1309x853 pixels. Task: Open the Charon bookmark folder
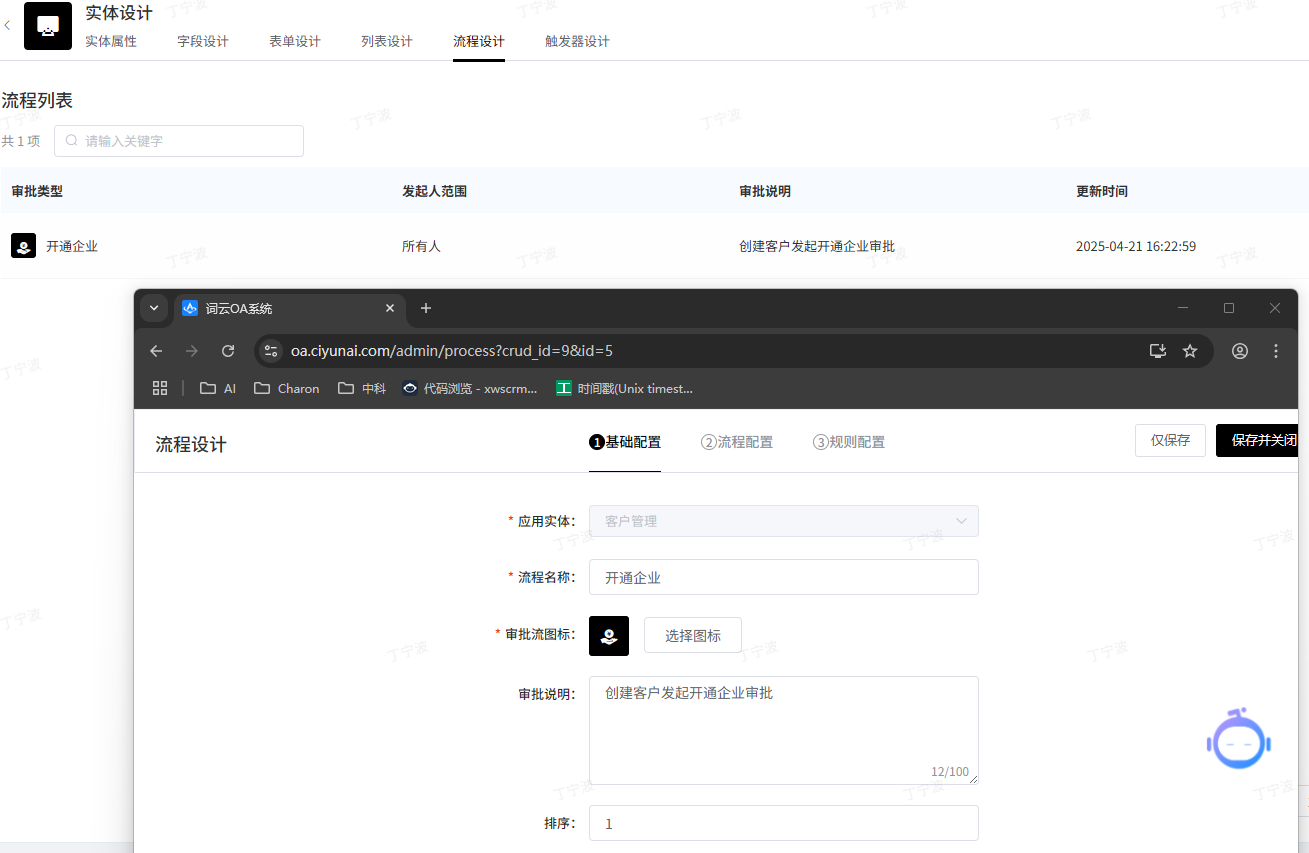pyautogui.click(x=287, y=388)
